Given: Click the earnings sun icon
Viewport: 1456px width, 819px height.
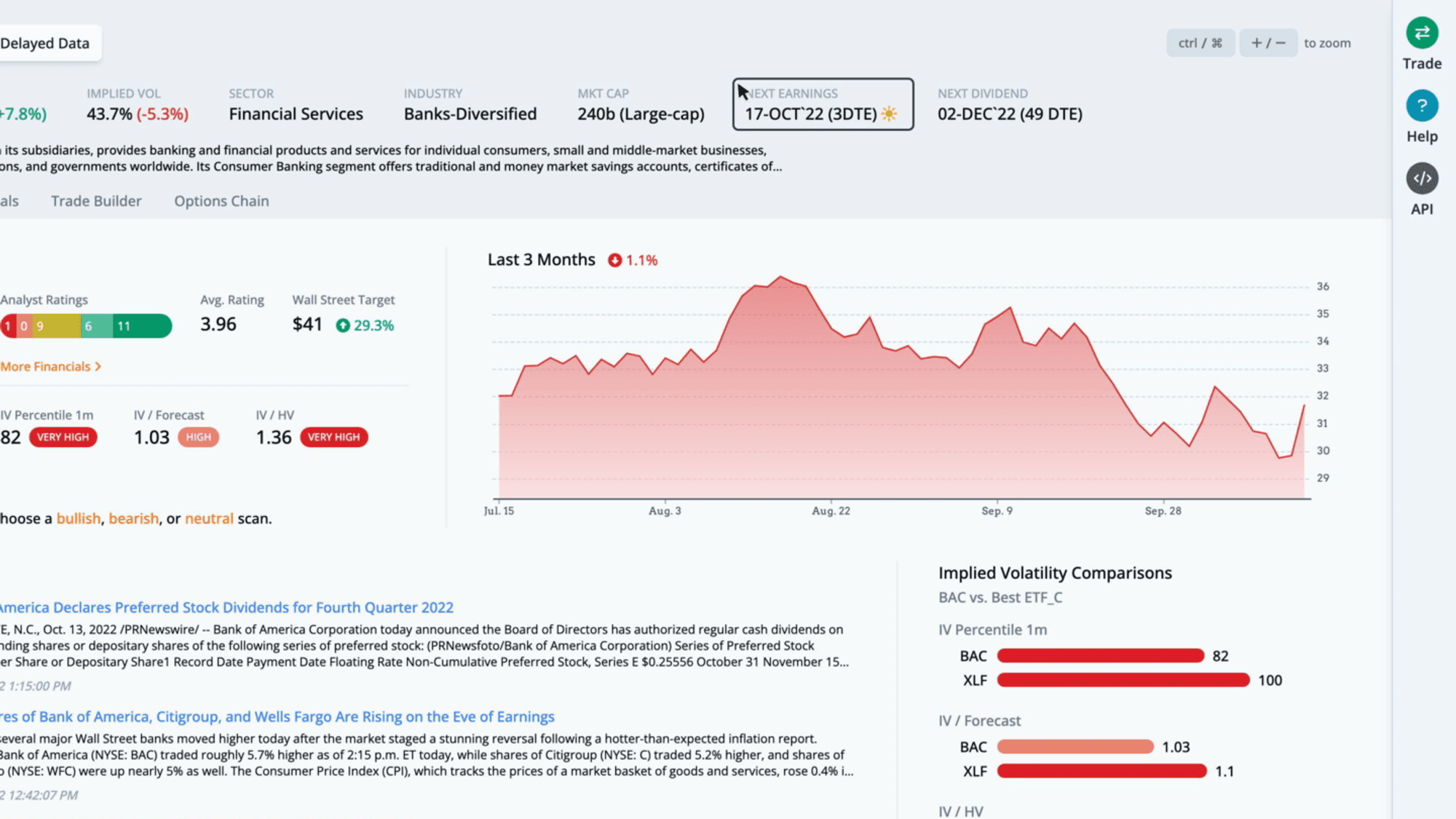Looking at the screenshot, I should coord(889,114).
